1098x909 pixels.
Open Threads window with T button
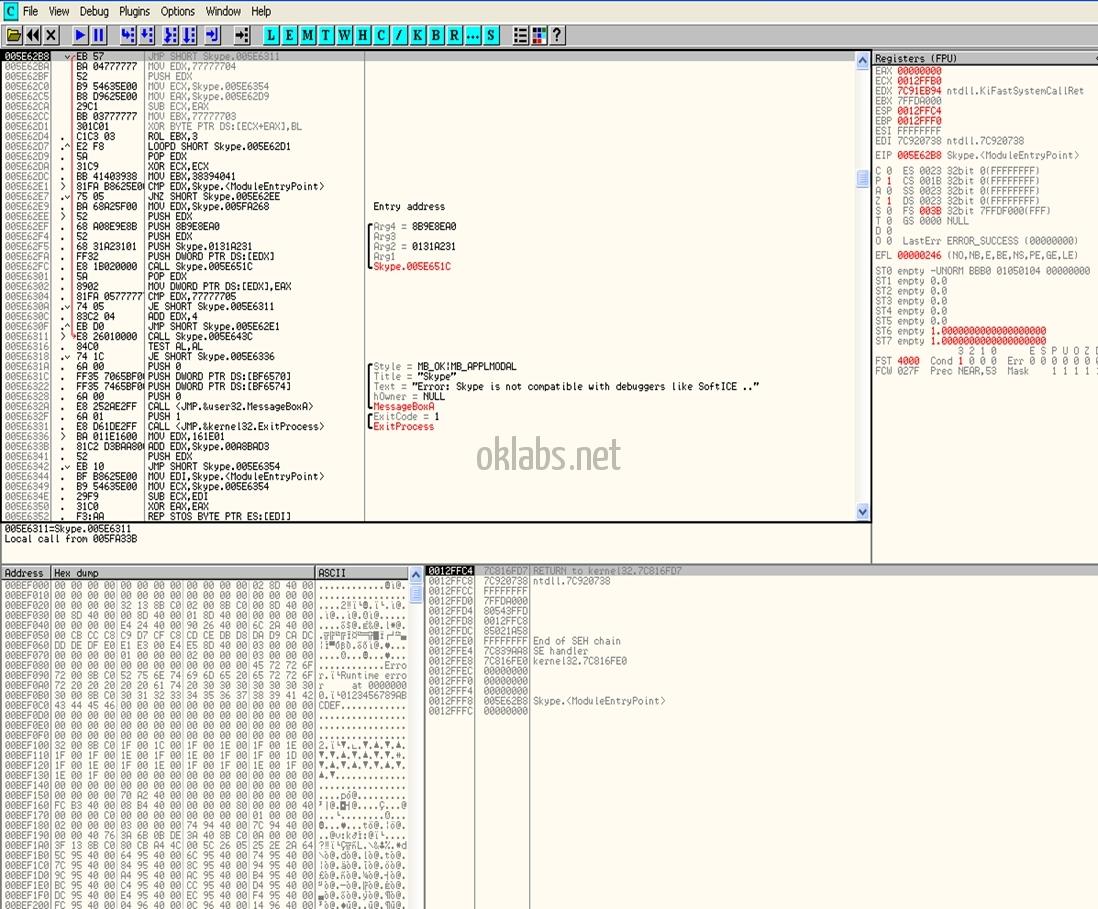[x=326, y=35]
